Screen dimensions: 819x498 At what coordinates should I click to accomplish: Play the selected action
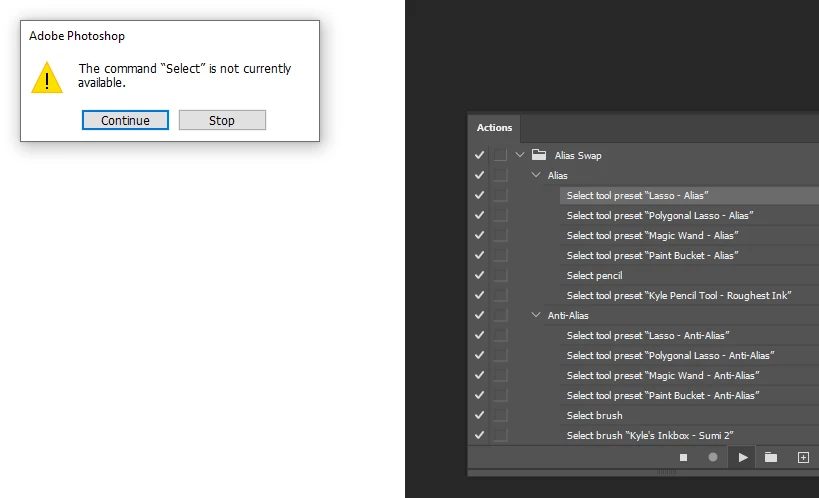[x=743, y=458]
